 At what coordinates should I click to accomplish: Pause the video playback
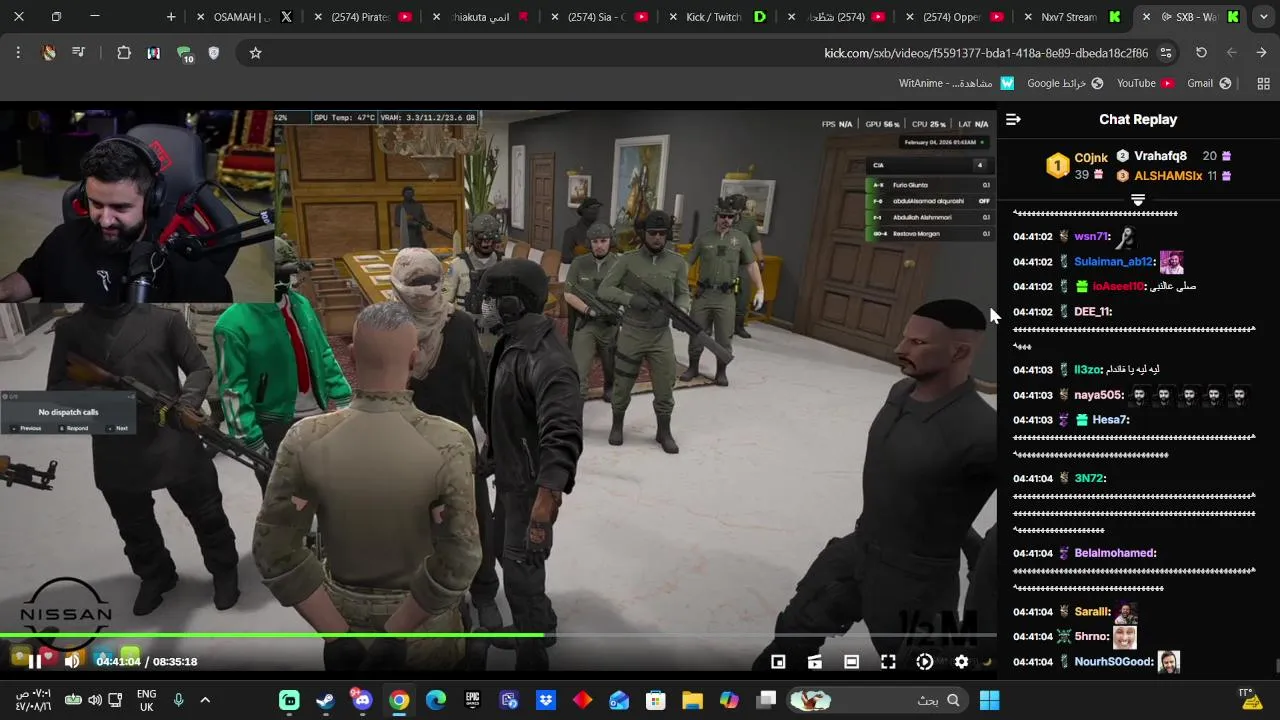tap(34, 661)
